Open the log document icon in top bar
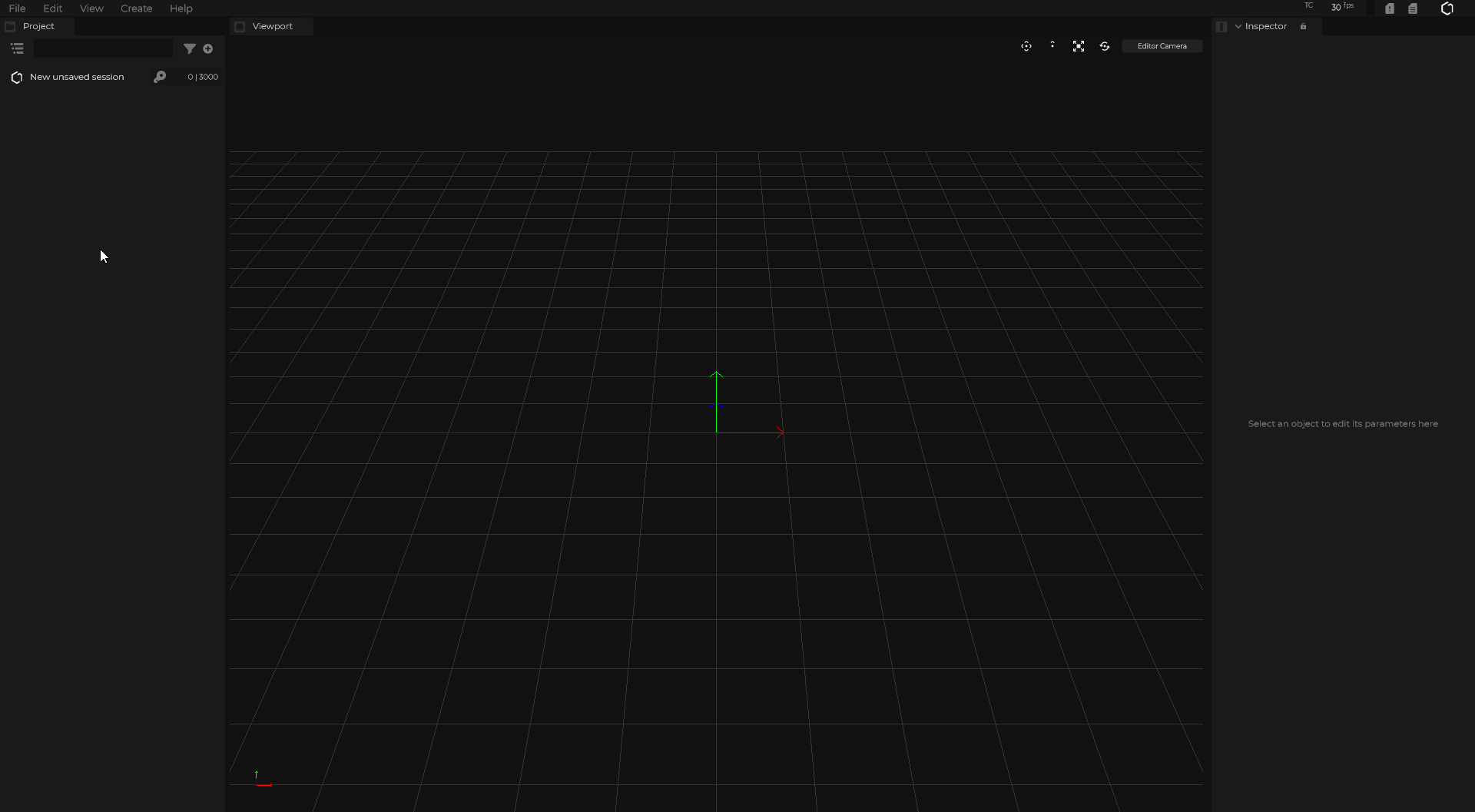 pos(1413,8)
